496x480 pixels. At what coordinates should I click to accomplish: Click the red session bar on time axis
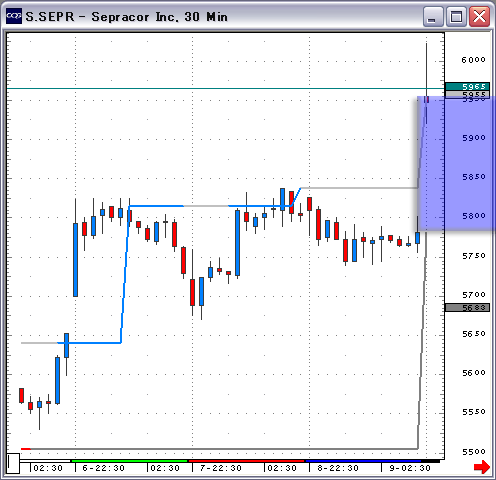(246, 461)
